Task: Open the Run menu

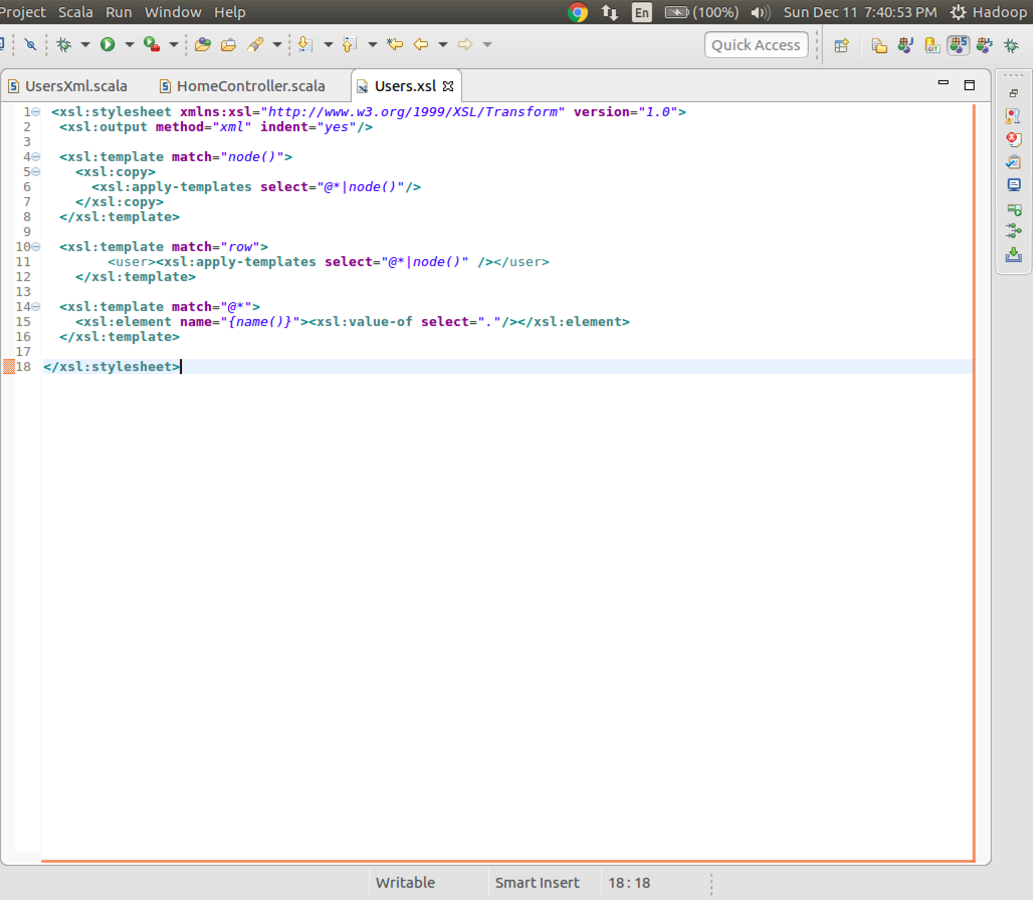Action: coord(119,12)
